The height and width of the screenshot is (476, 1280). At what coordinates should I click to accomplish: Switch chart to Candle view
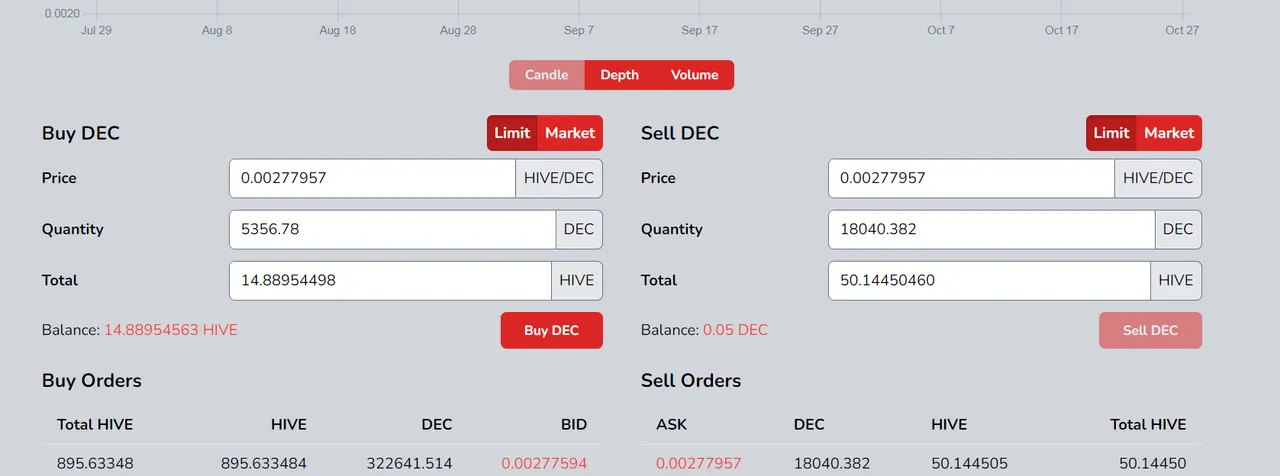click(x=546, y=75)
